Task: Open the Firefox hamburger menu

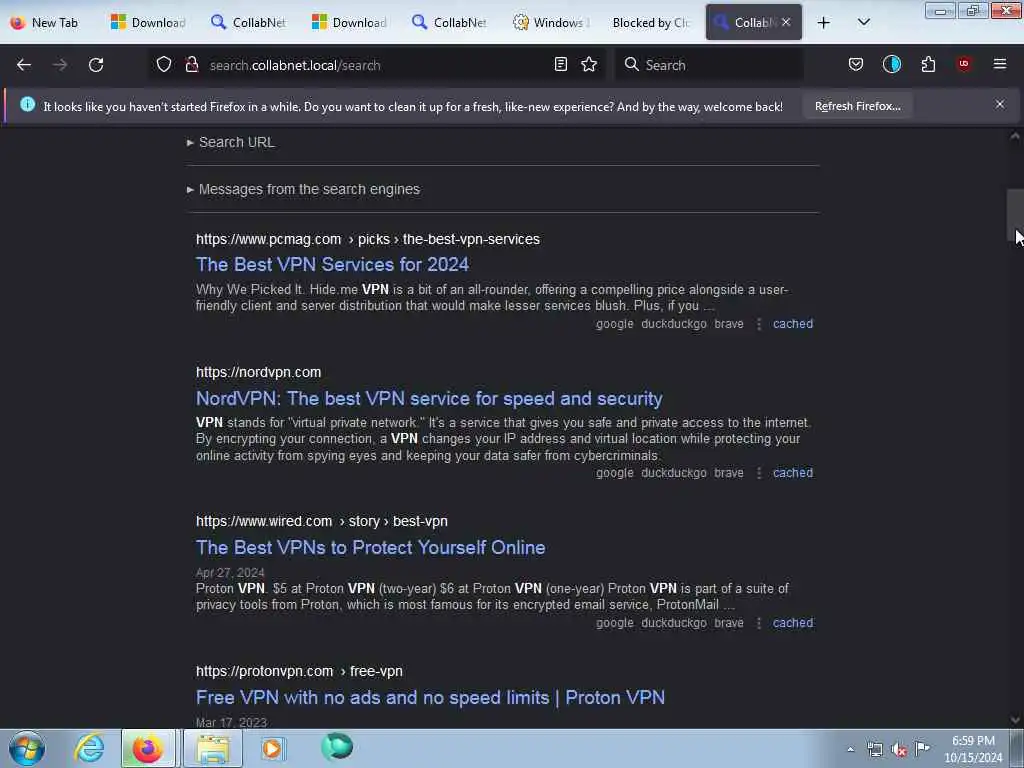Action: 1000,64
